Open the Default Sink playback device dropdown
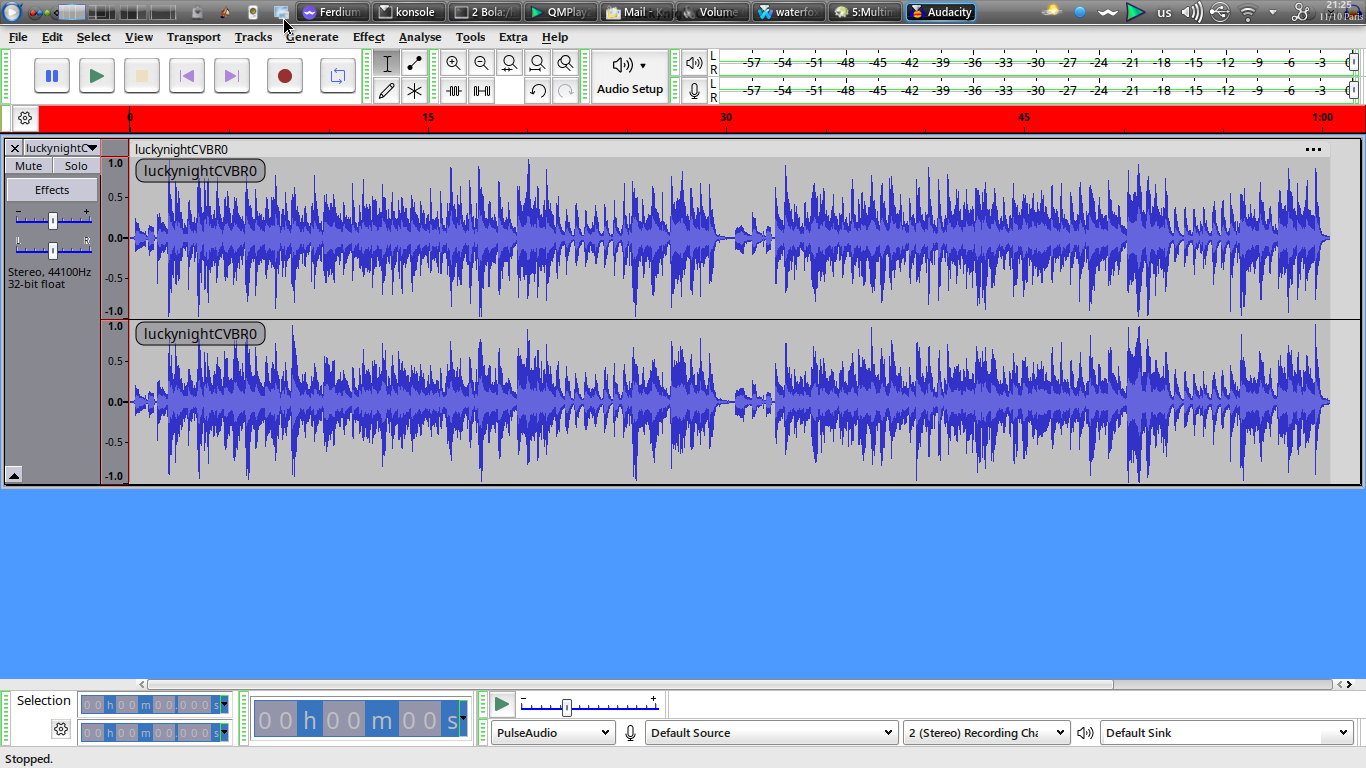Viewport: 1366px width, 768px height. pos(1227,733)
